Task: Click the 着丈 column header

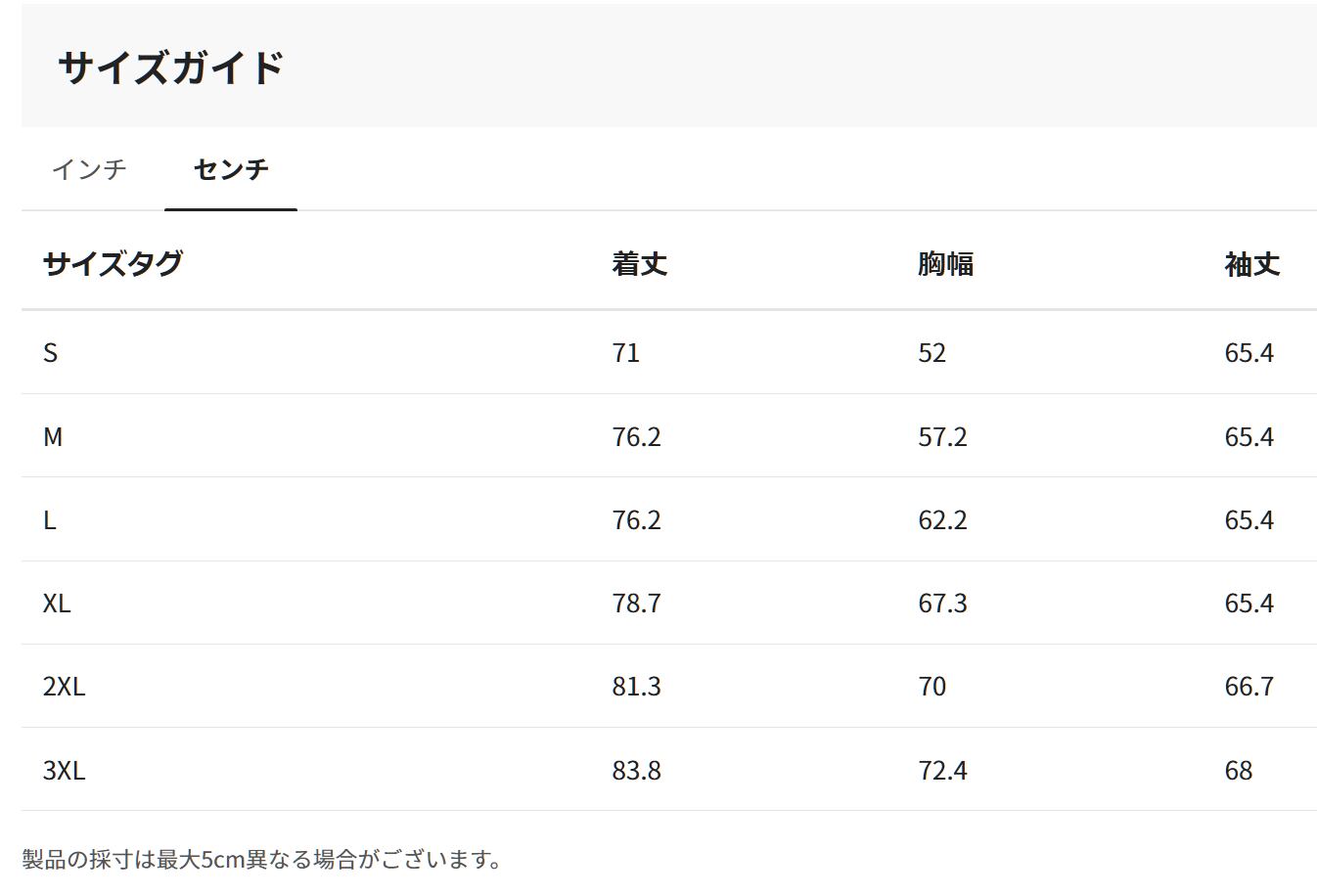Action: (x=640, y=264)
